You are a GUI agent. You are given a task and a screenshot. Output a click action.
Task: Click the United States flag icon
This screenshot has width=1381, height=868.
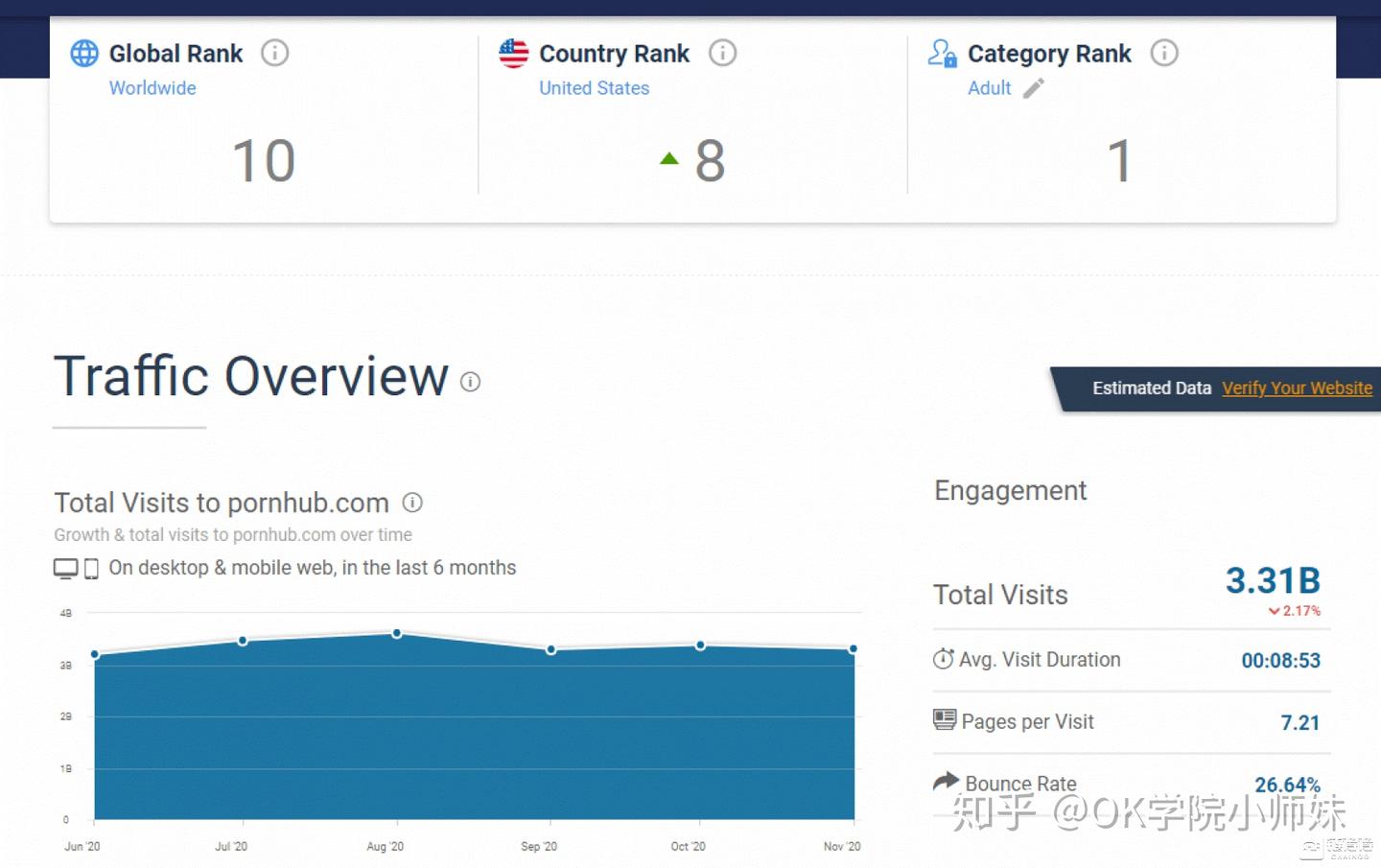[x=514, y=54]
